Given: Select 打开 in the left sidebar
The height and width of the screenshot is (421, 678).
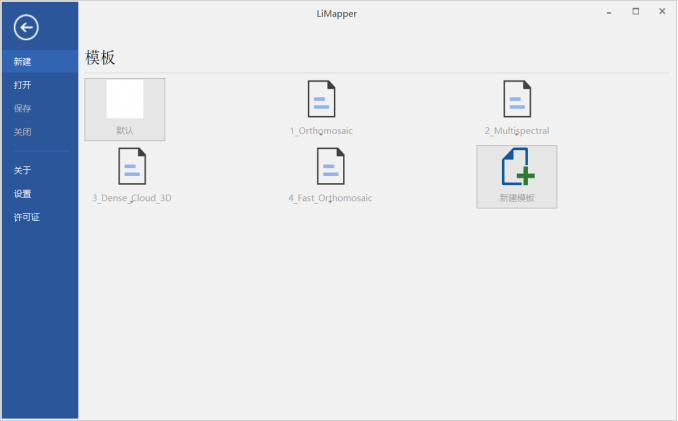Looking at the screenshot, I should [x=23, y=85].
